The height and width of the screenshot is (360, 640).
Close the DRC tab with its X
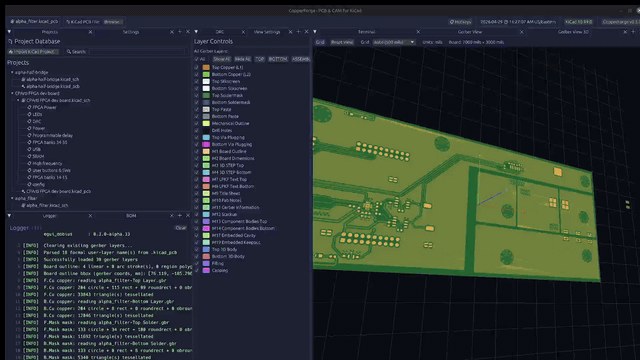(x=243, y=32)
